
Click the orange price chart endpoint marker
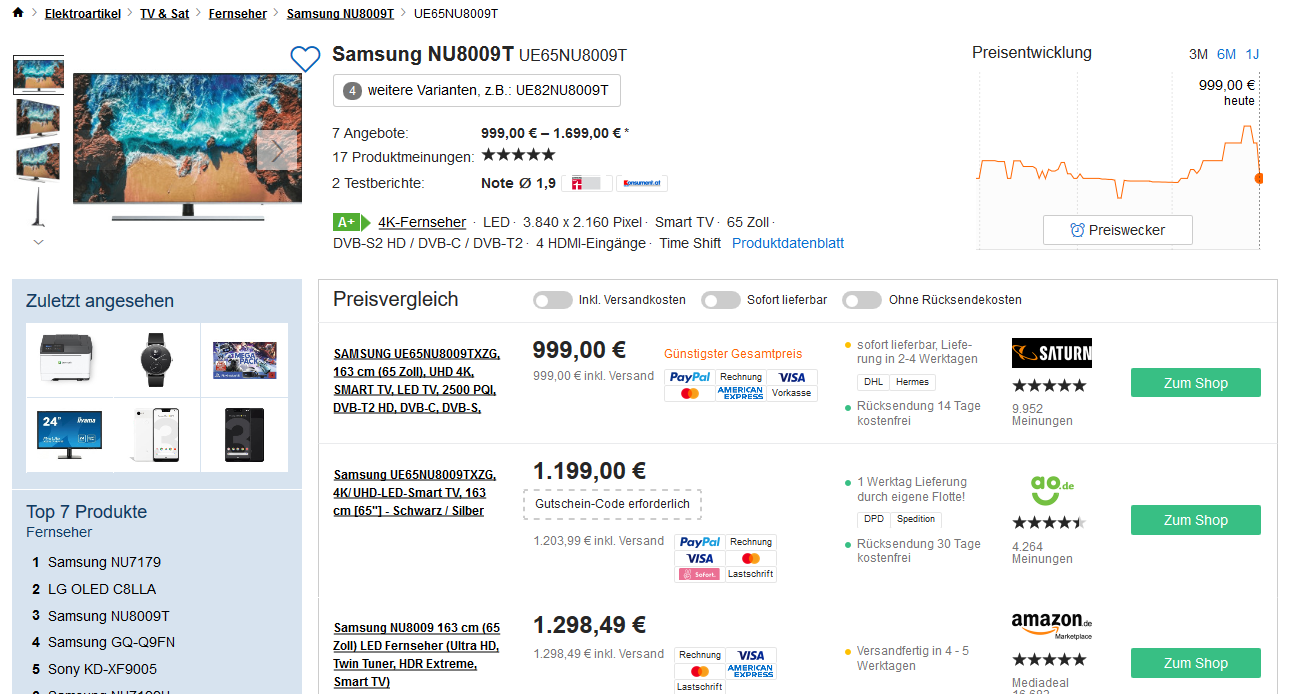point(1259,178)
